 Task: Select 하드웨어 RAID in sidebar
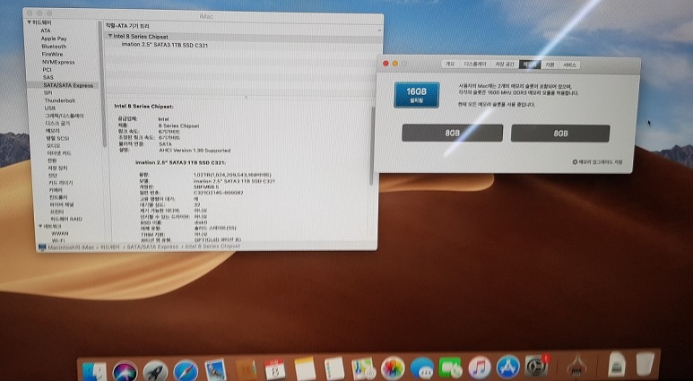pos(66,219)
